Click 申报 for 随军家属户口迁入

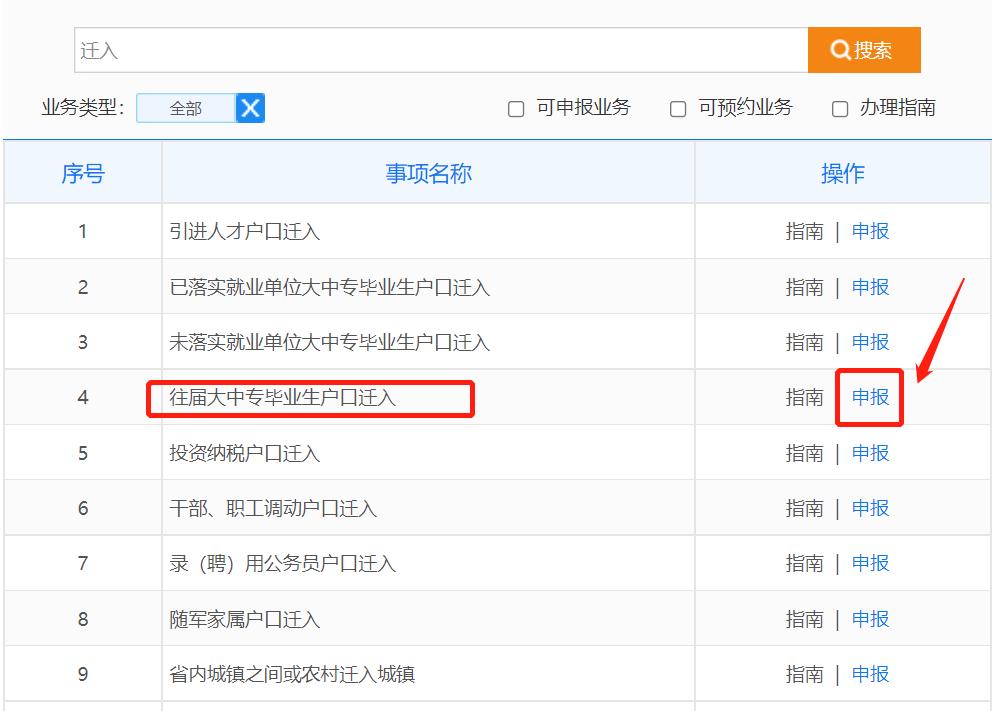tap(870, 619)
